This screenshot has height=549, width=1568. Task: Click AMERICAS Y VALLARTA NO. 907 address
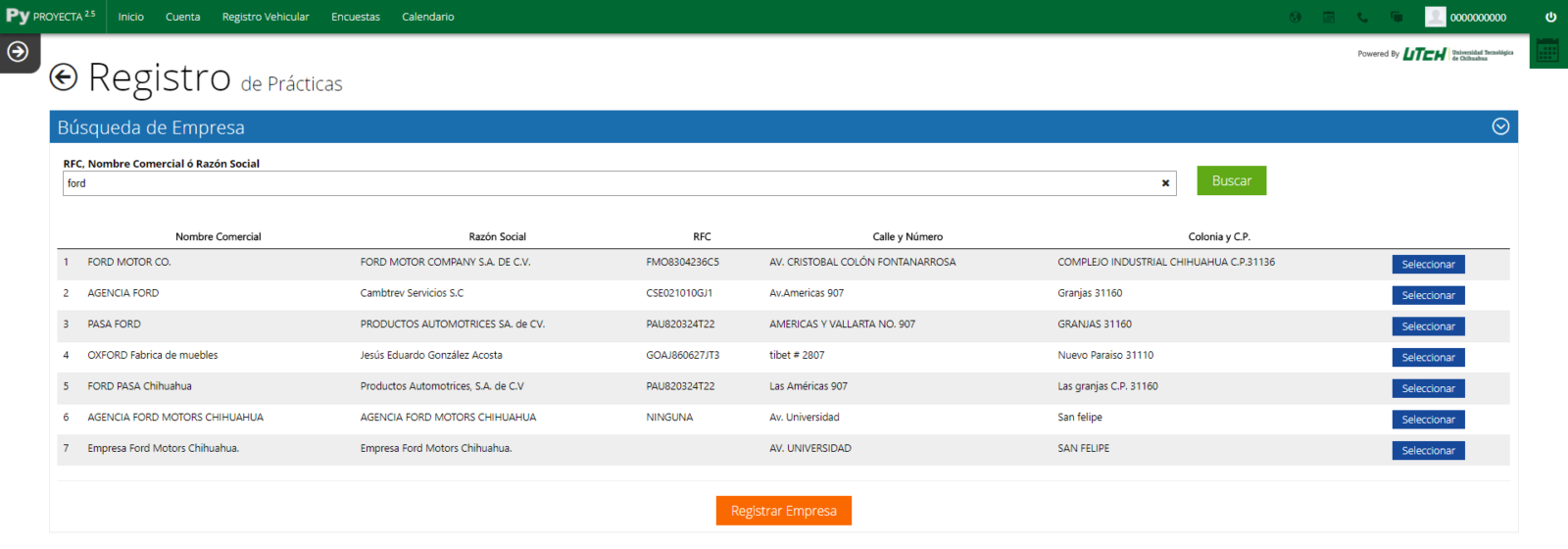(x=842, y=324)
